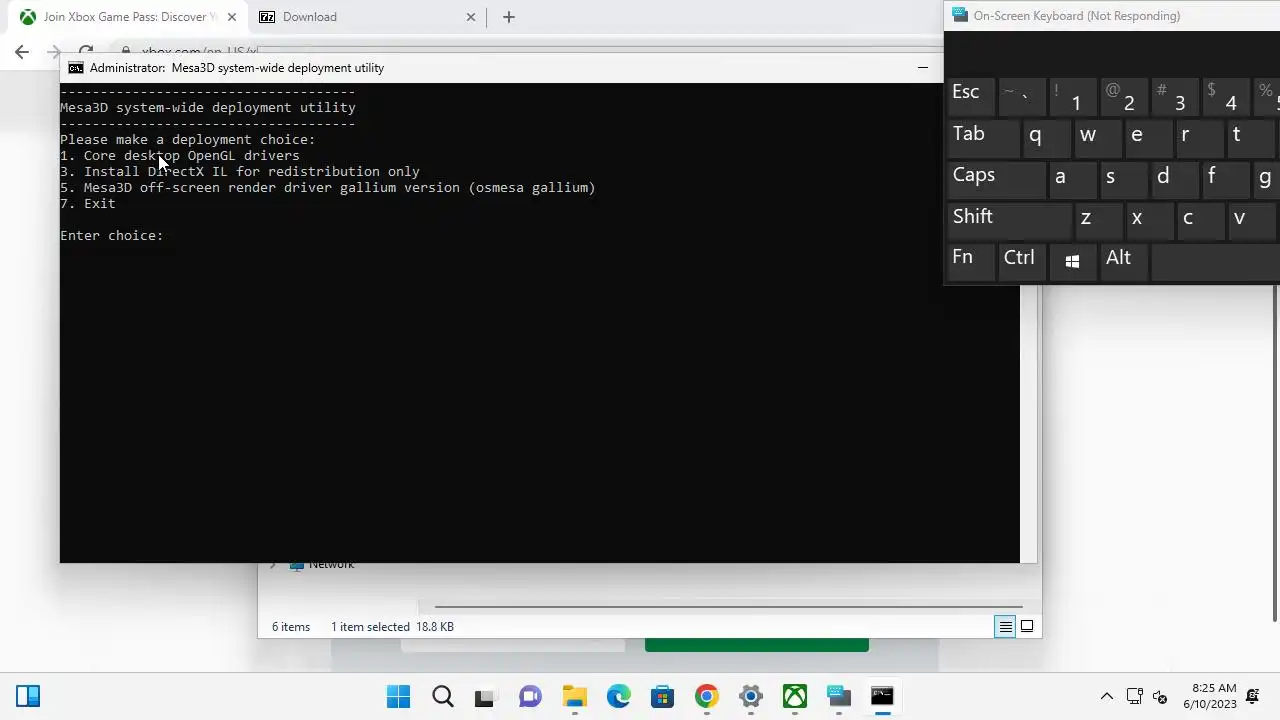Open File Explorer from taskbar
The width and height of the screenshot is (1280, 720).
pos(574,696)
